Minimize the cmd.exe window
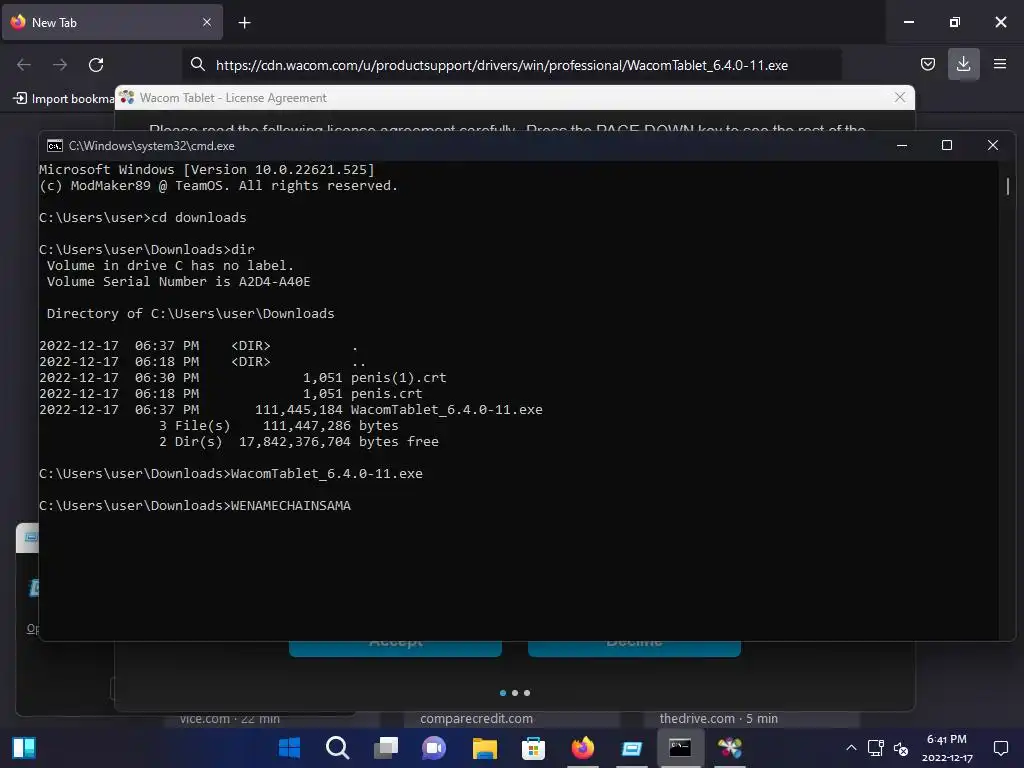Screen dimensions: 1024x768 pyautogui.click(x=902, y=145)
